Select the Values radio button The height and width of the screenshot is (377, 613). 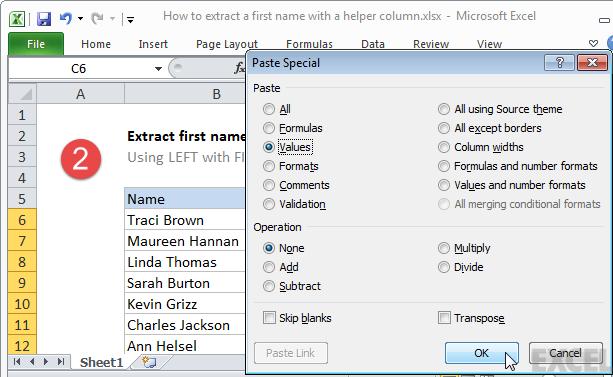(269, 147)
